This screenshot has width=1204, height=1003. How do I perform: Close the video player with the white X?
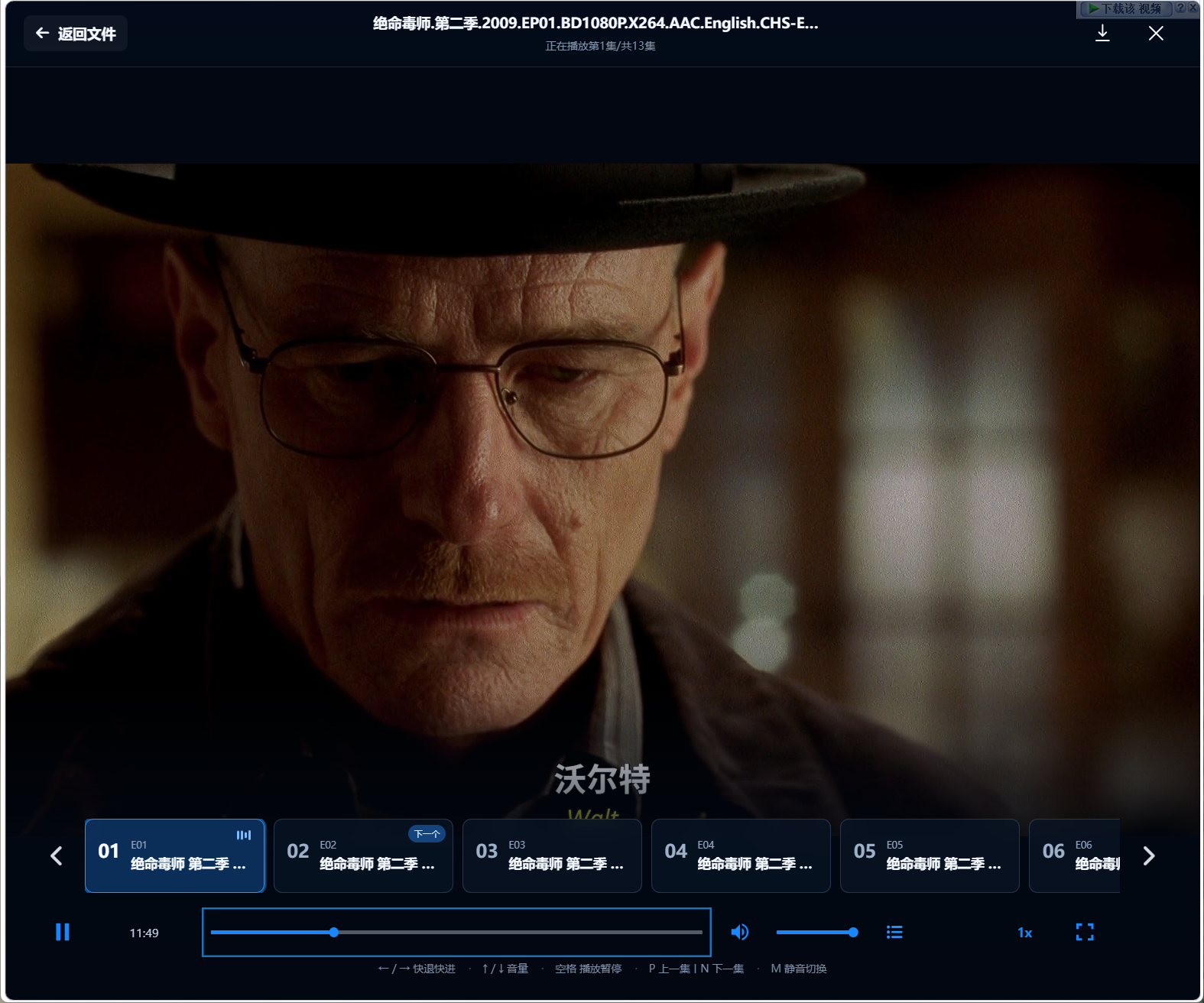(x=1156, y=33)
